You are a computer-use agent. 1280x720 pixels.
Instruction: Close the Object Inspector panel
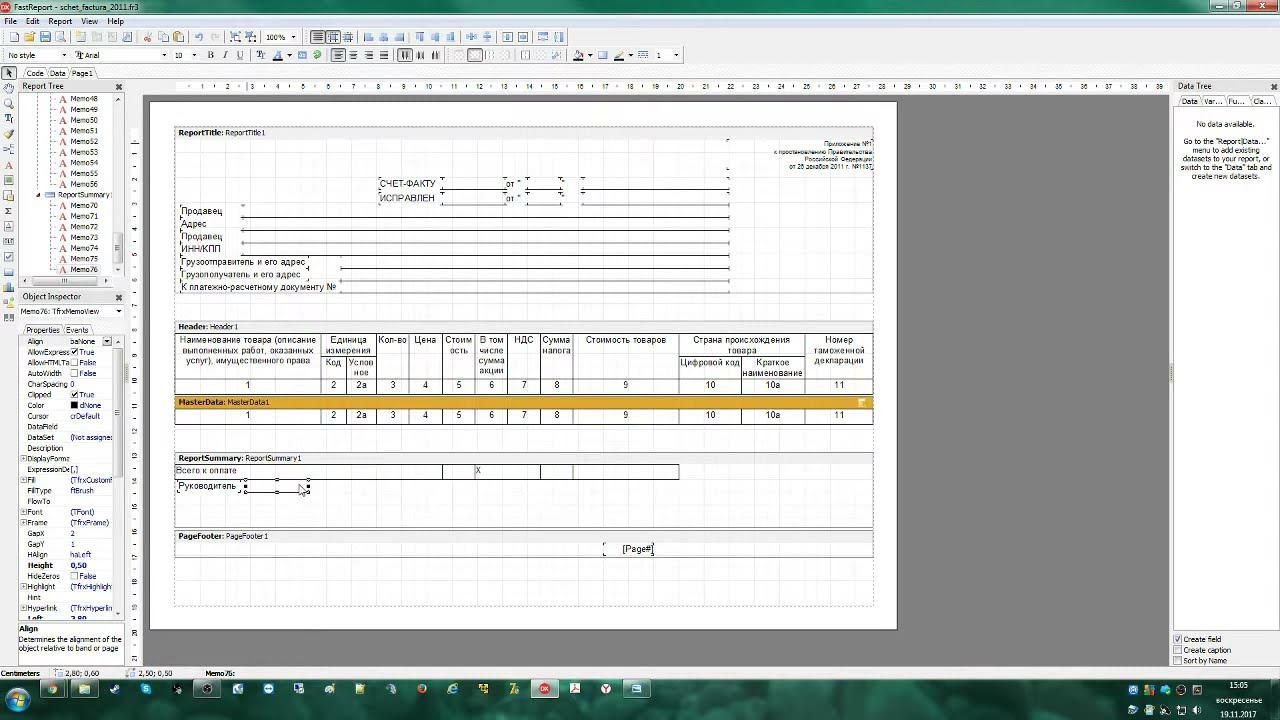pyautogui.click(x=118, y=297)
